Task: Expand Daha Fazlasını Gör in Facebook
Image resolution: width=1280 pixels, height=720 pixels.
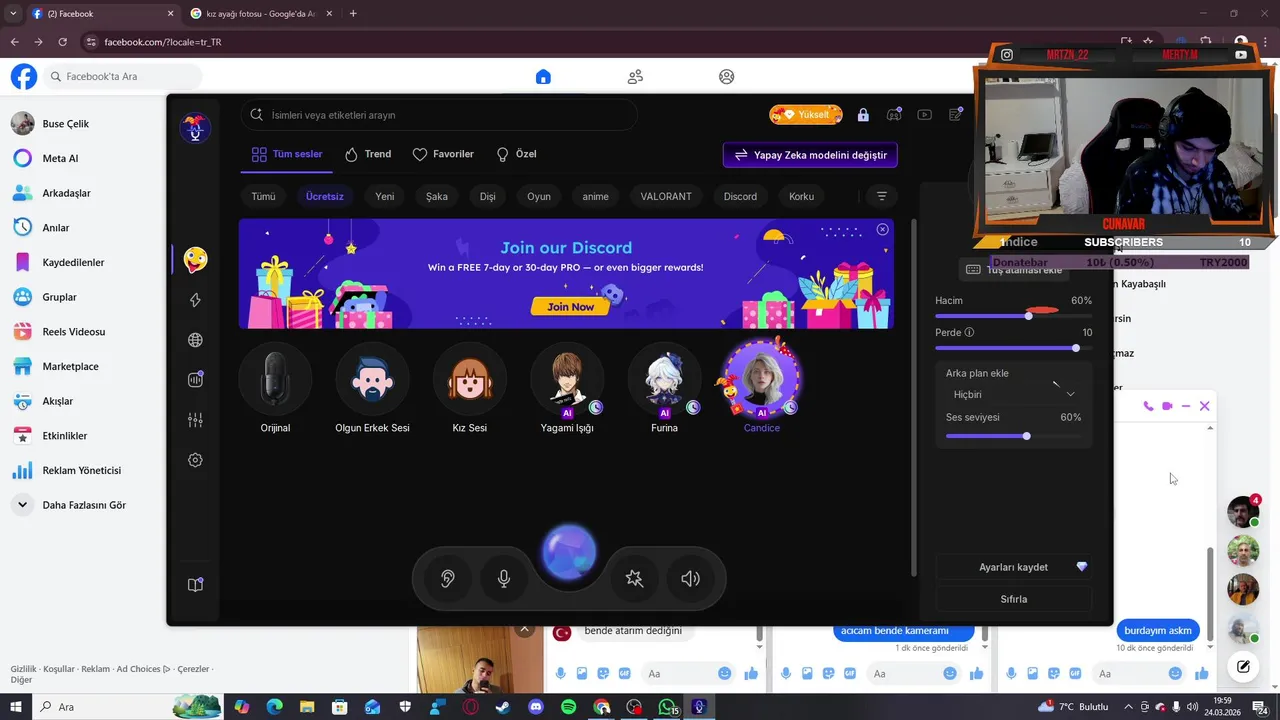Action: click(x=83, y=505)
